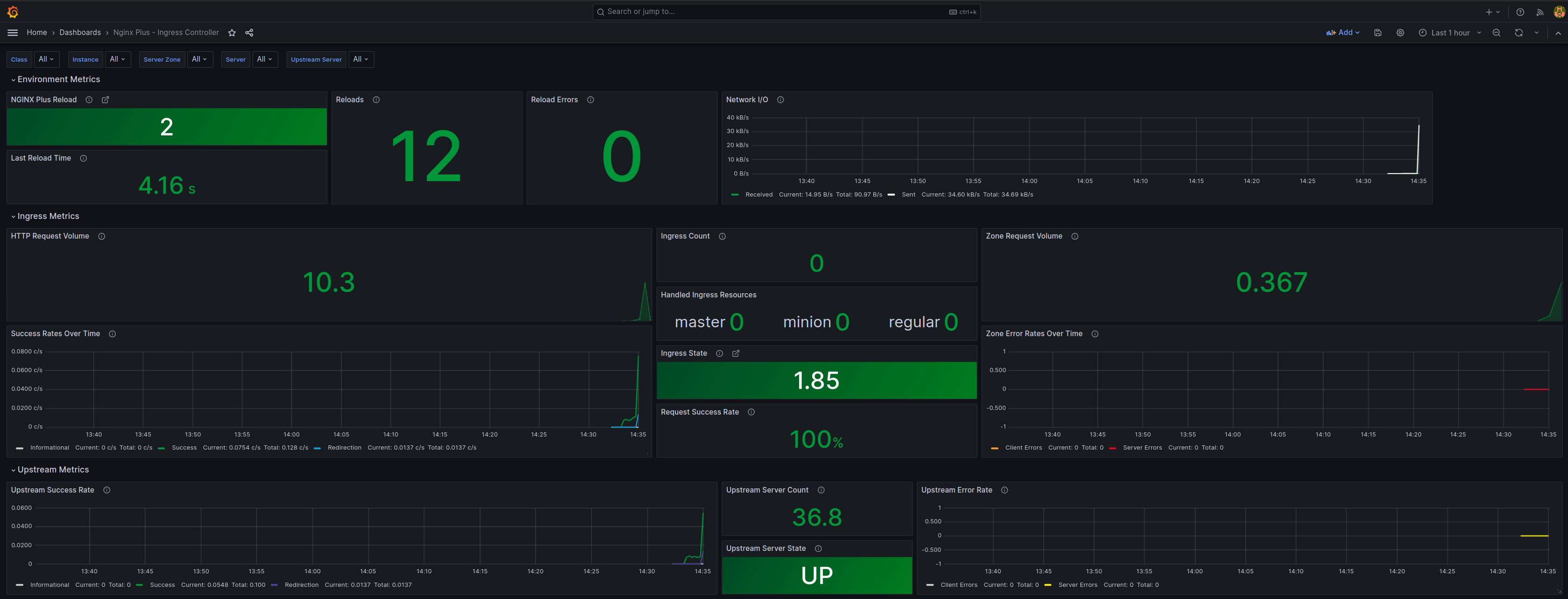The height and width of the screenshot is (599, 1568).
Task: Open the Server variable dropdown
Action: tap(265, 60)
